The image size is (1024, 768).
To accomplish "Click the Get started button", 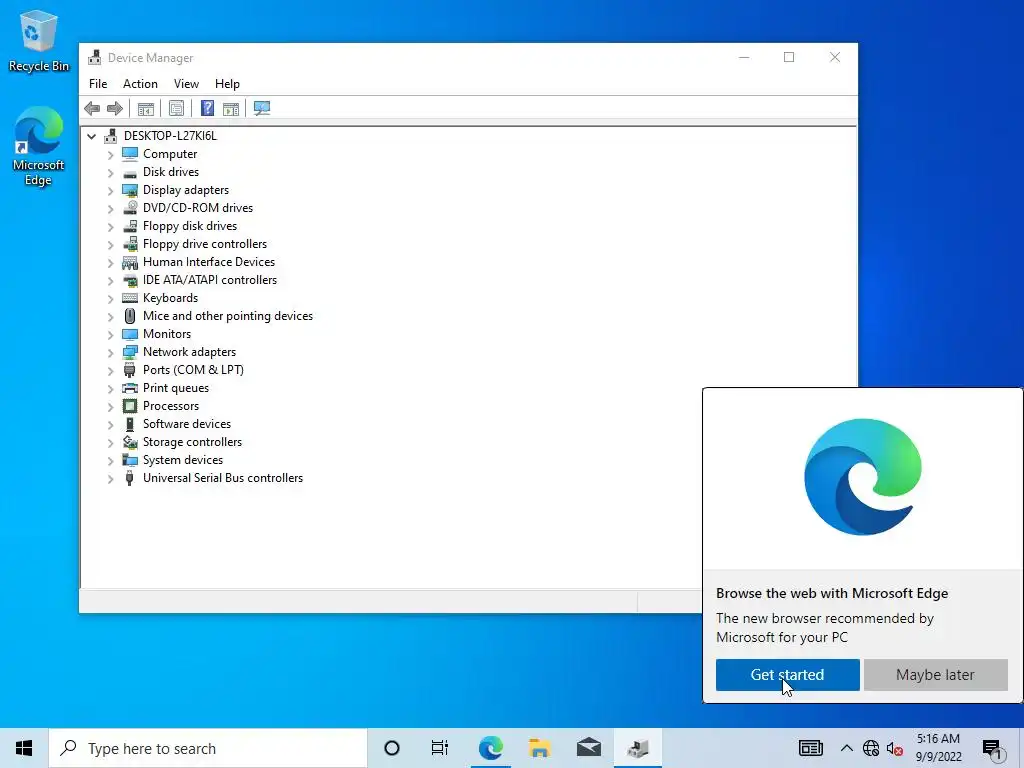I will pos(788,675).
